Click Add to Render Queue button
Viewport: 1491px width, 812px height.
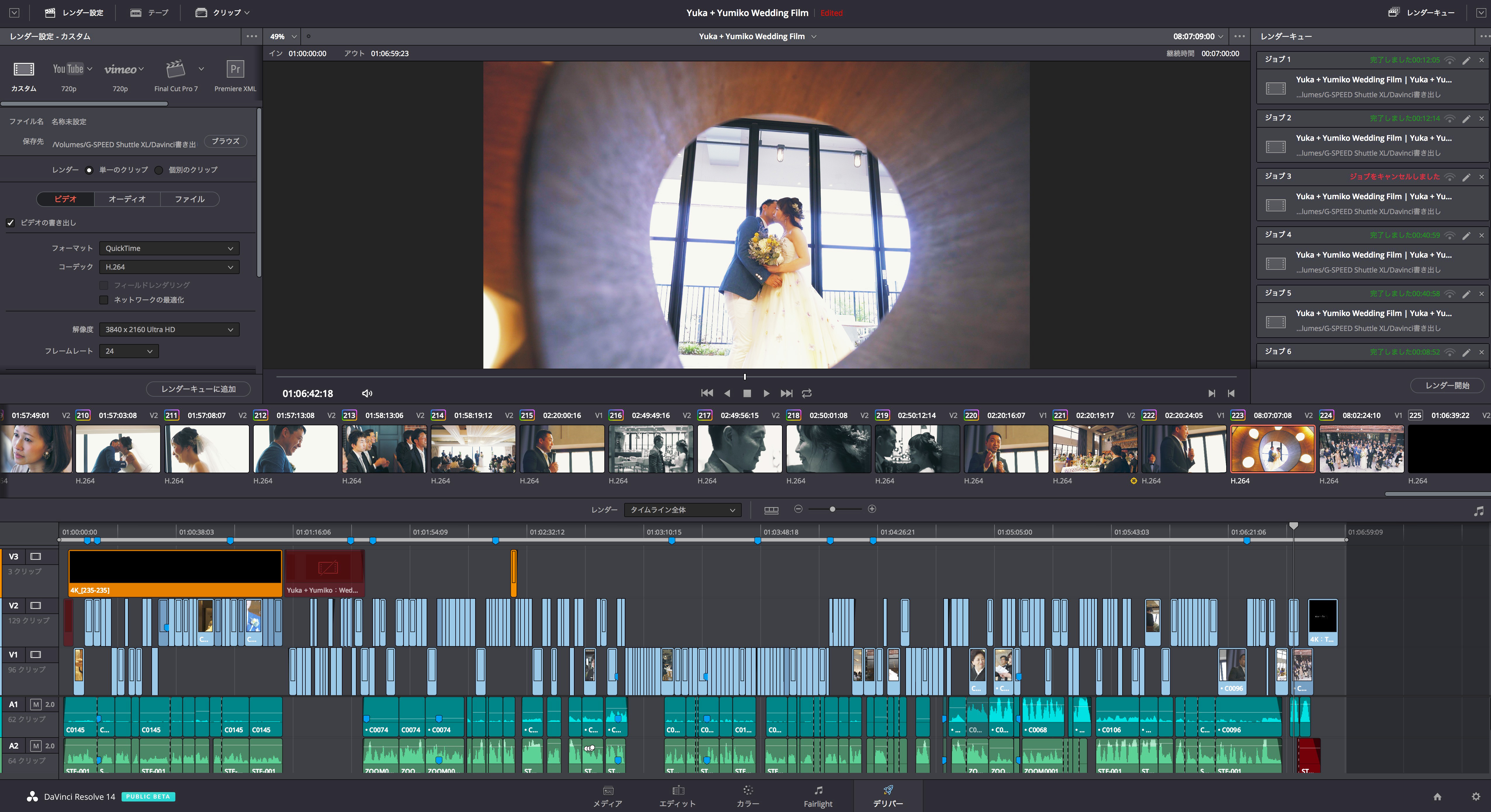pyautogui.click(x=198, y=389)
